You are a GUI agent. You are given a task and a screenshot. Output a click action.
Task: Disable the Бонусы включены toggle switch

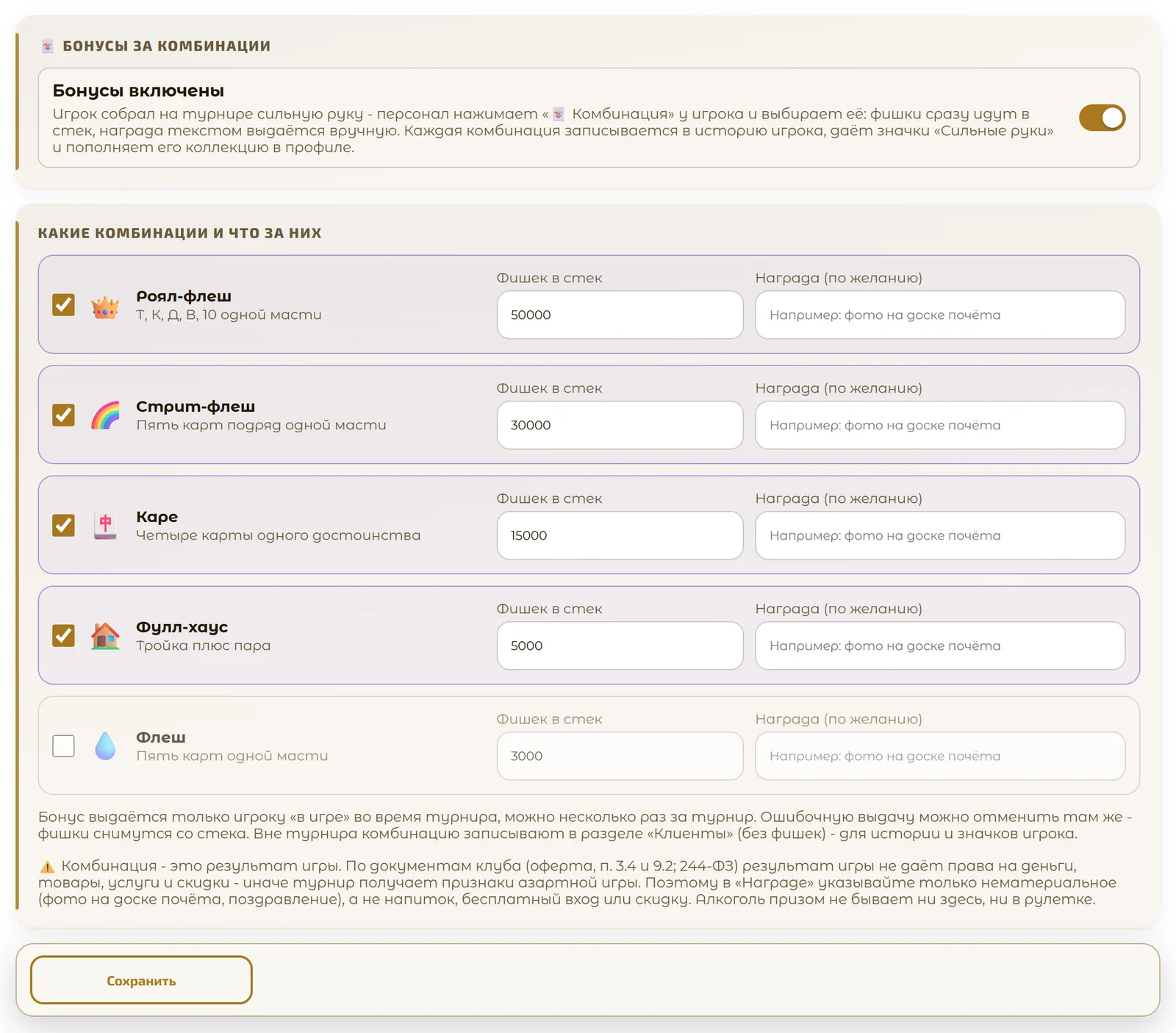tap(1102, 118)
